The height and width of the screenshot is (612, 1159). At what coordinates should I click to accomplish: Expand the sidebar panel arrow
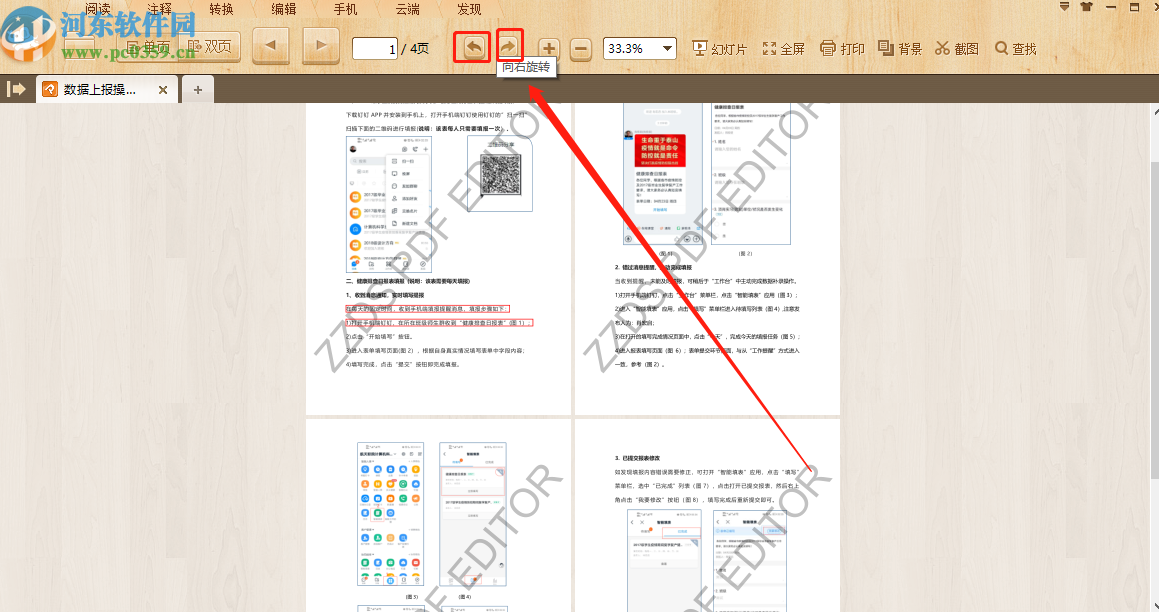click(x=16, y=89)
